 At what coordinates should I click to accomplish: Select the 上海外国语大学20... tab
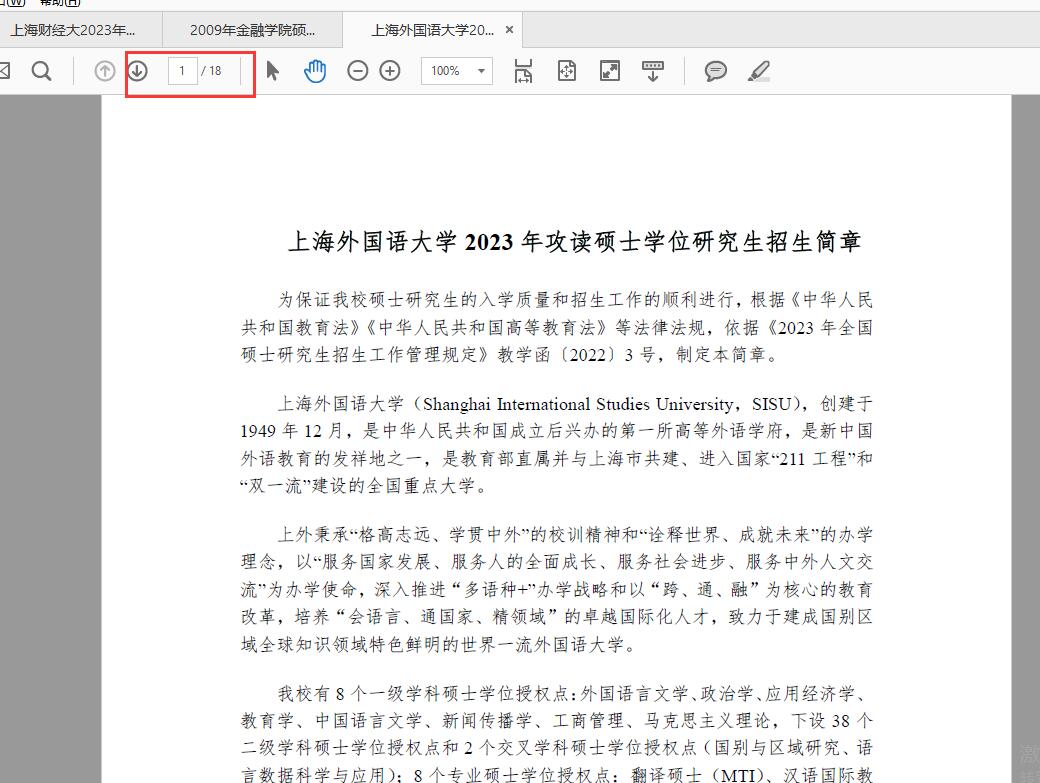click(432, 30)
